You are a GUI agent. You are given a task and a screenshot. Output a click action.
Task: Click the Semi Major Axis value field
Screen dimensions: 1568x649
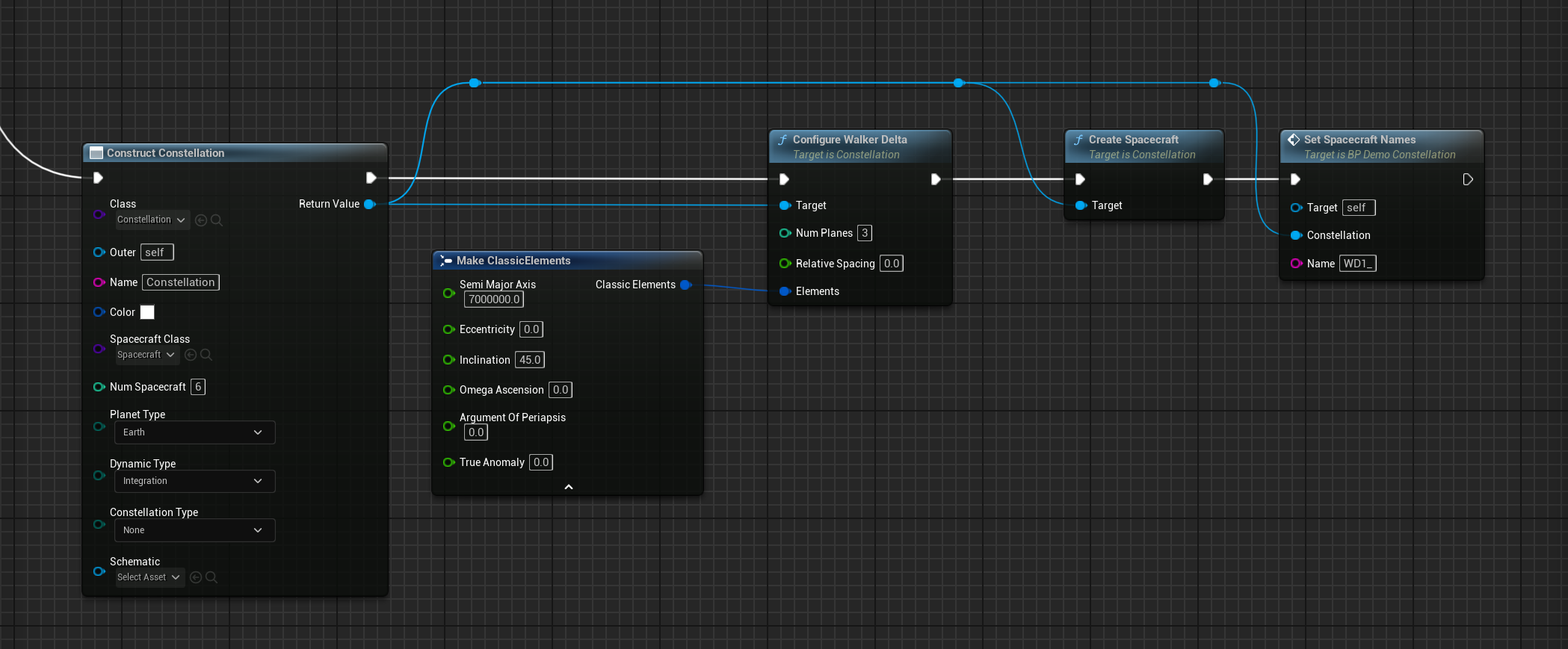click(x=493, y=299)
